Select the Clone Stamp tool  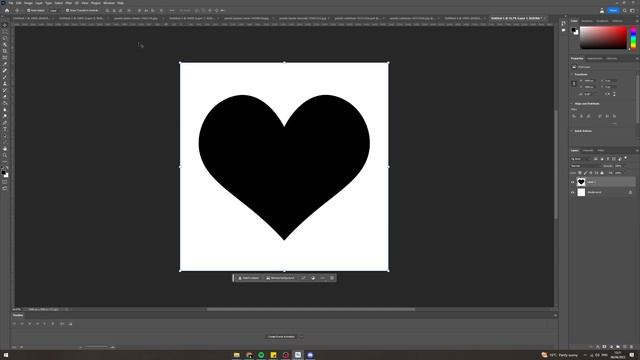5,84
